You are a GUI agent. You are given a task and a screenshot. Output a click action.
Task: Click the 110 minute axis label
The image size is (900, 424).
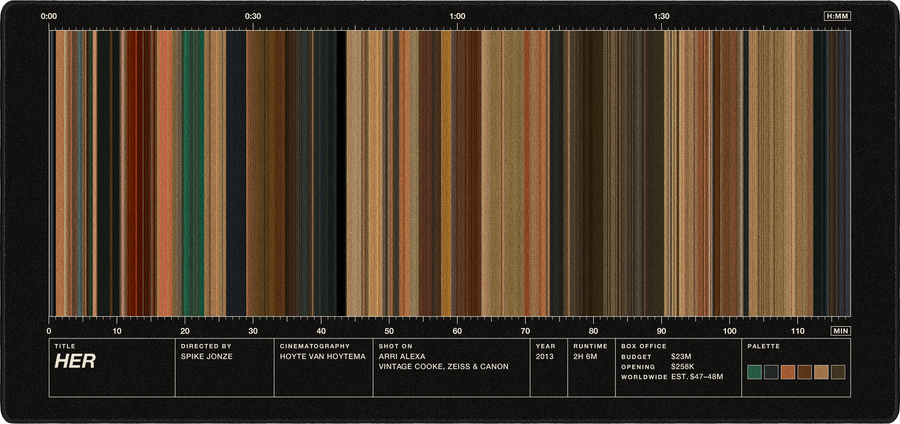tap(798, 331)
